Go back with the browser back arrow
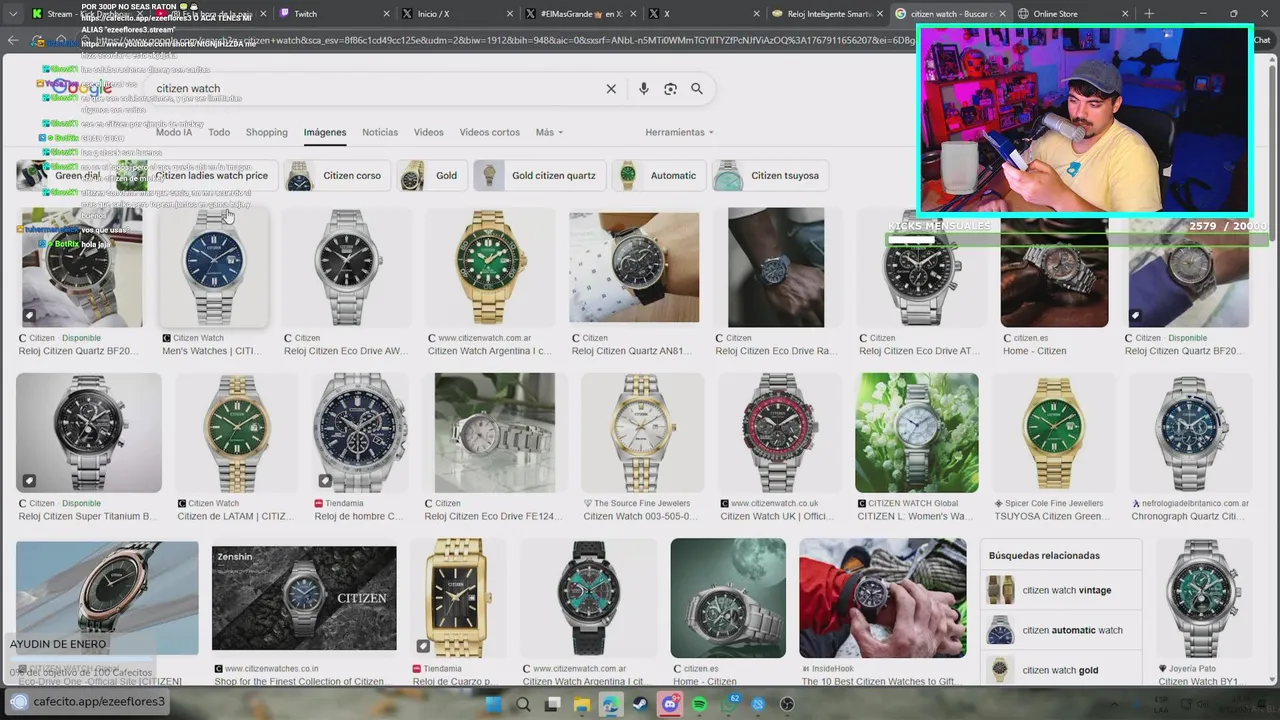Viewport: 1280px width, 720px height. tap(13, 40)
